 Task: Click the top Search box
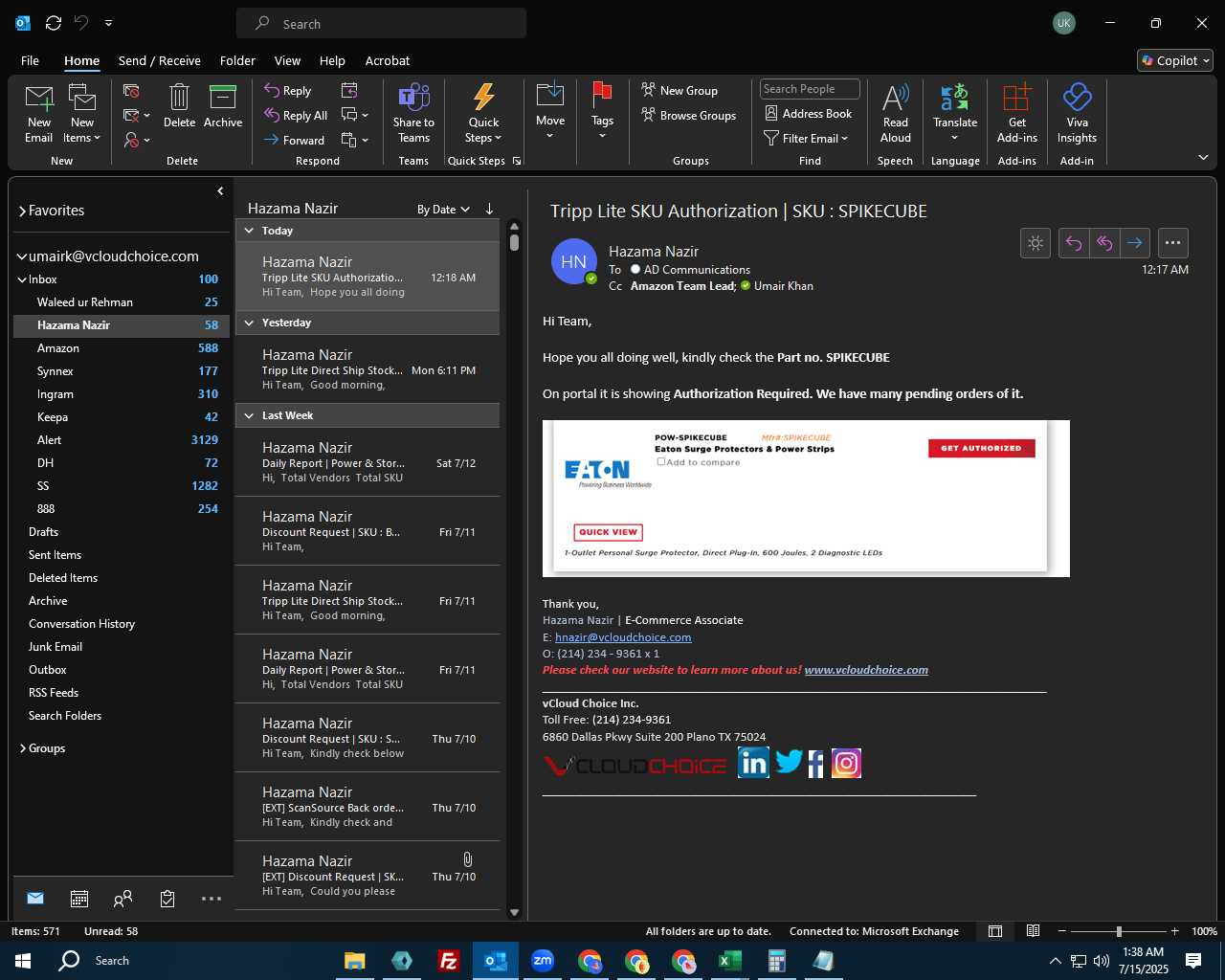(381, 24)
